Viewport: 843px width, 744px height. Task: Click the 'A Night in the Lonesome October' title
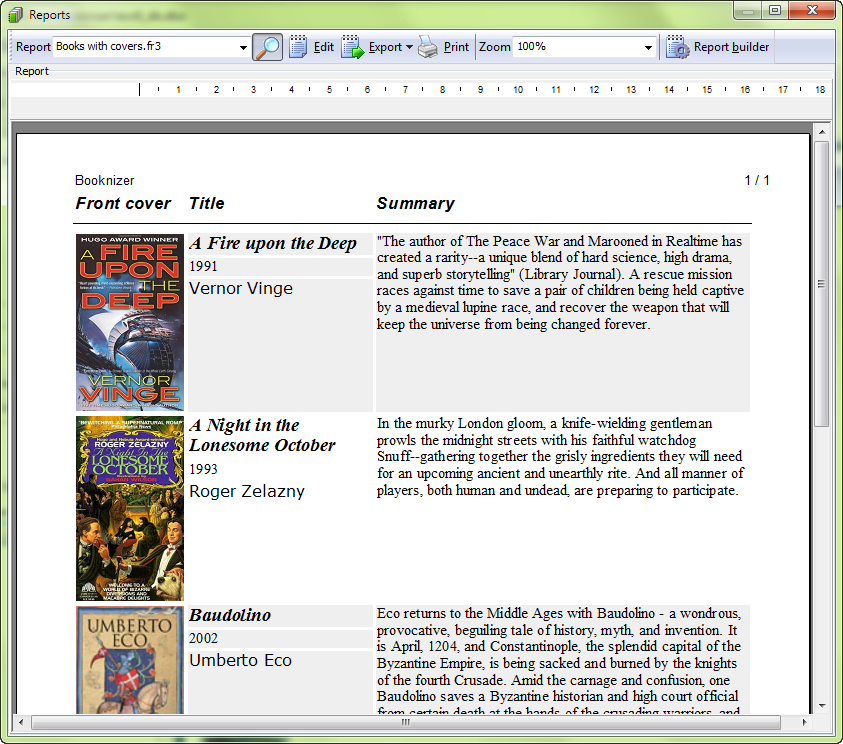tap(262, 435)
